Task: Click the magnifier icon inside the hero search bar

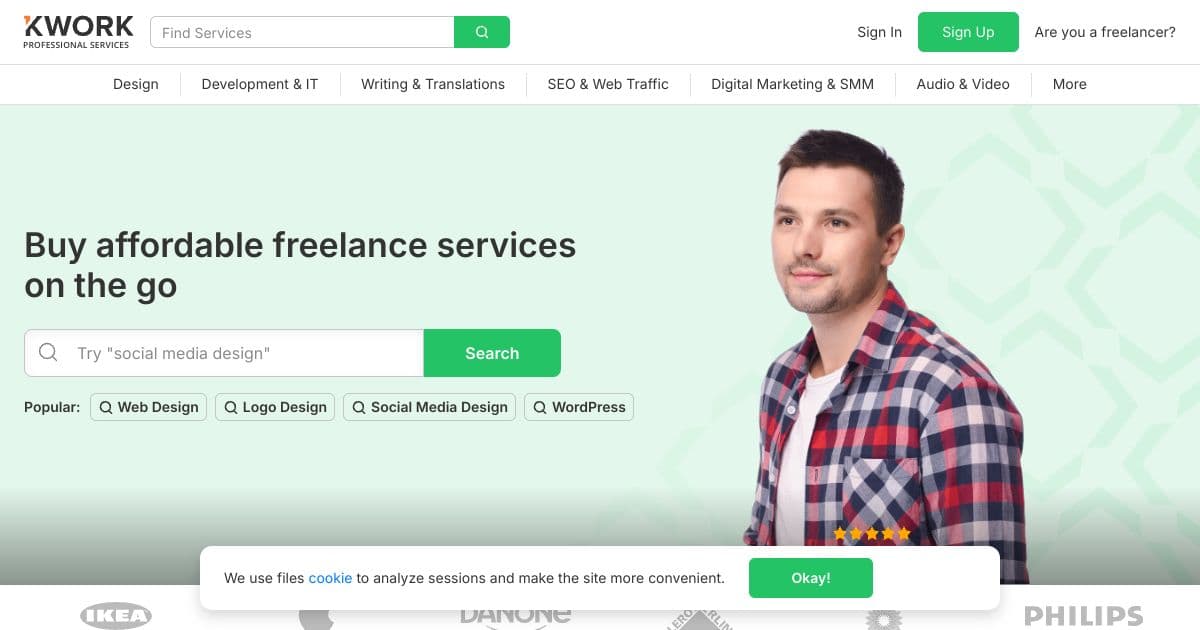Action: 48,352
